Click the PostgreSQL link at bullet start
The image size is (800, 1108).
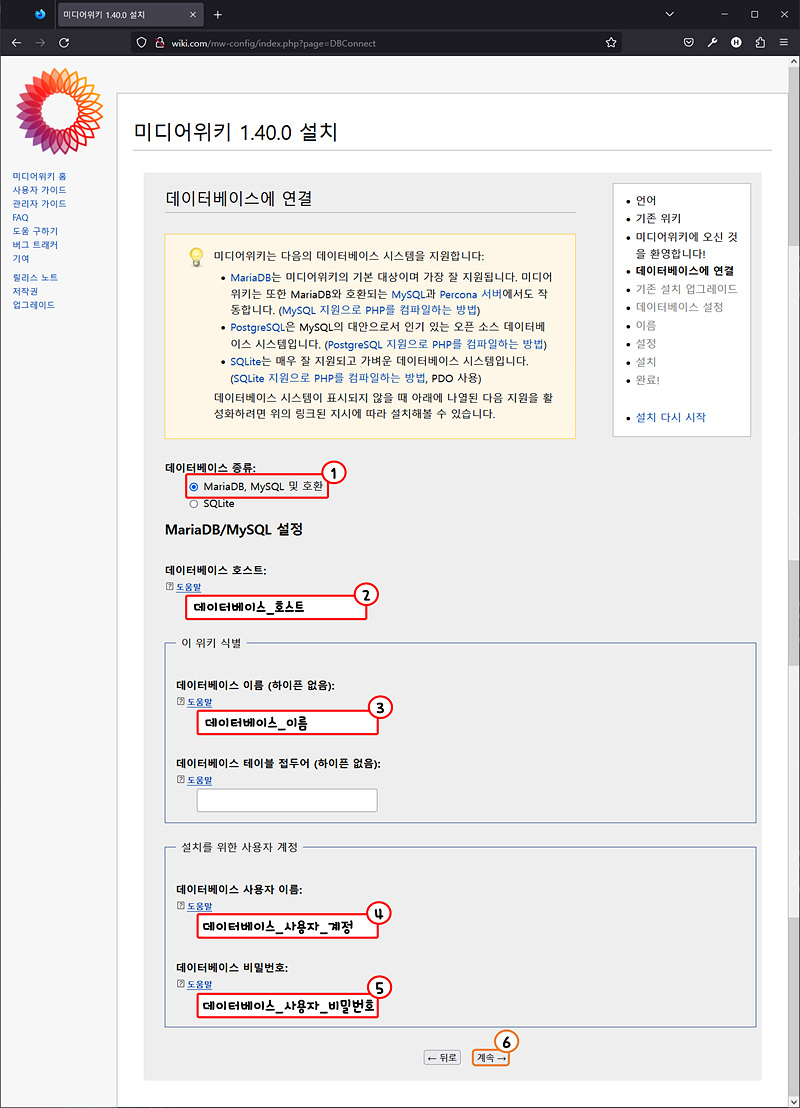tap(257, 327)
